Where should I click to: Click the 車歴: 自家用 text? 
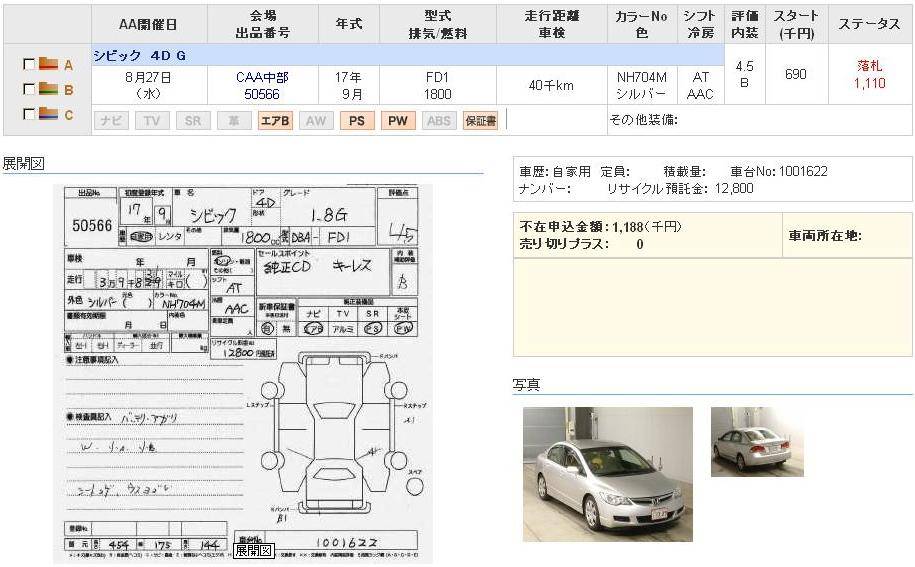555,172
